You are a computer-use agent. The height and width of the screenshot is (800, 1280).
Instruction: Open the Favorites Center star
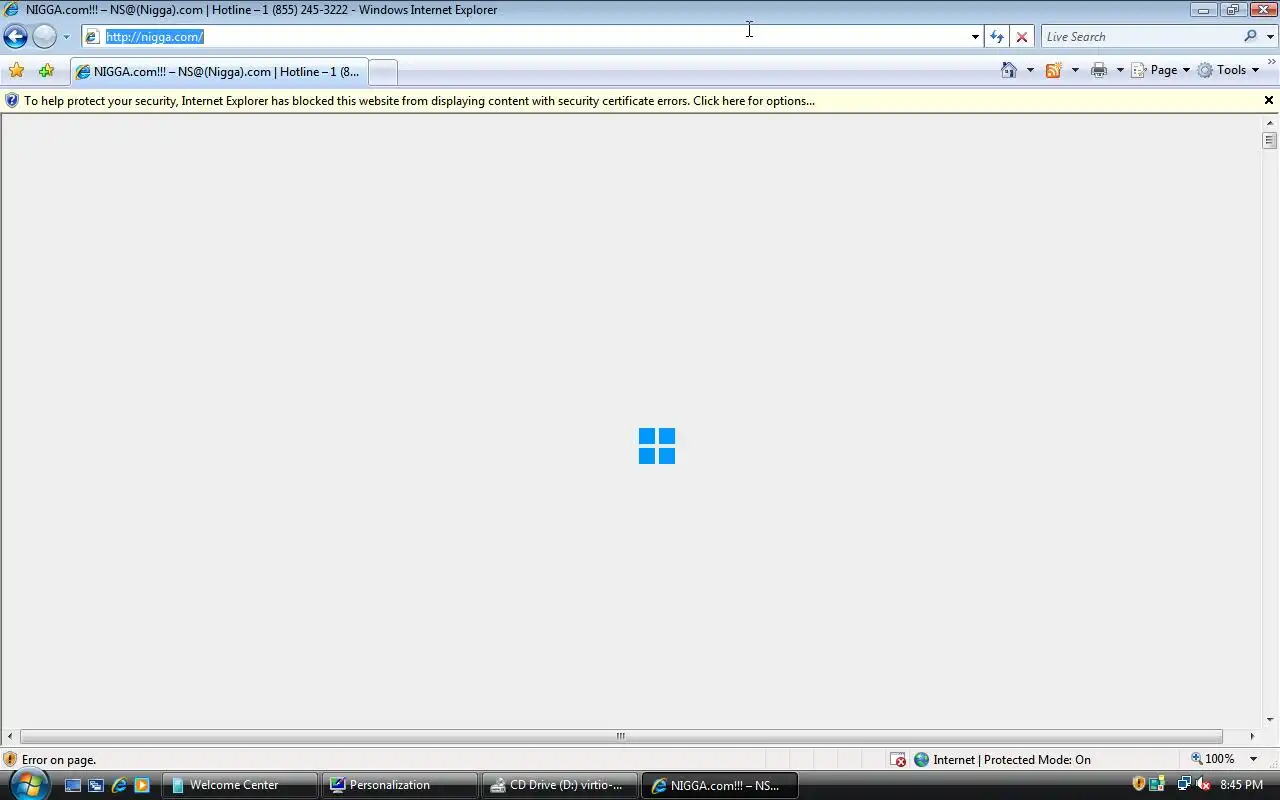click(16, 70)
